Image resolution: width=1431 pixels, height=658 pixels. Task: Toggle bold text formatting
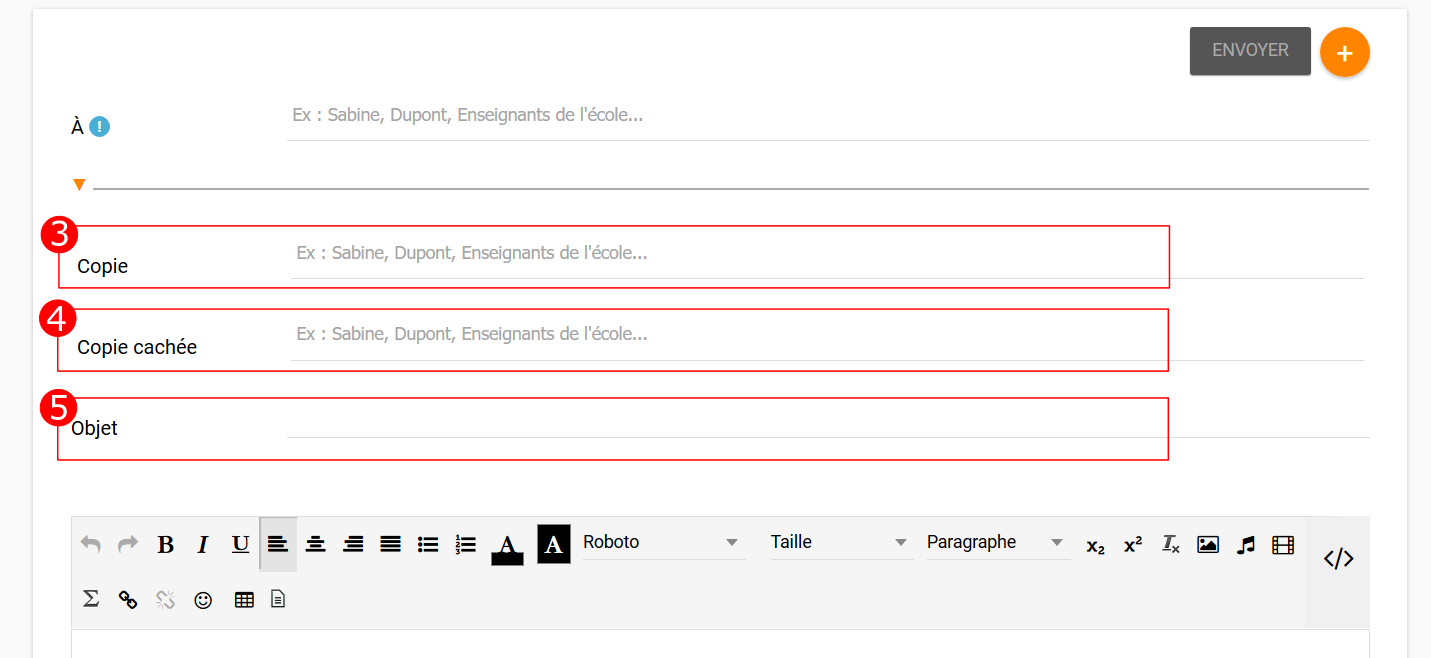(x=166, y=545)
